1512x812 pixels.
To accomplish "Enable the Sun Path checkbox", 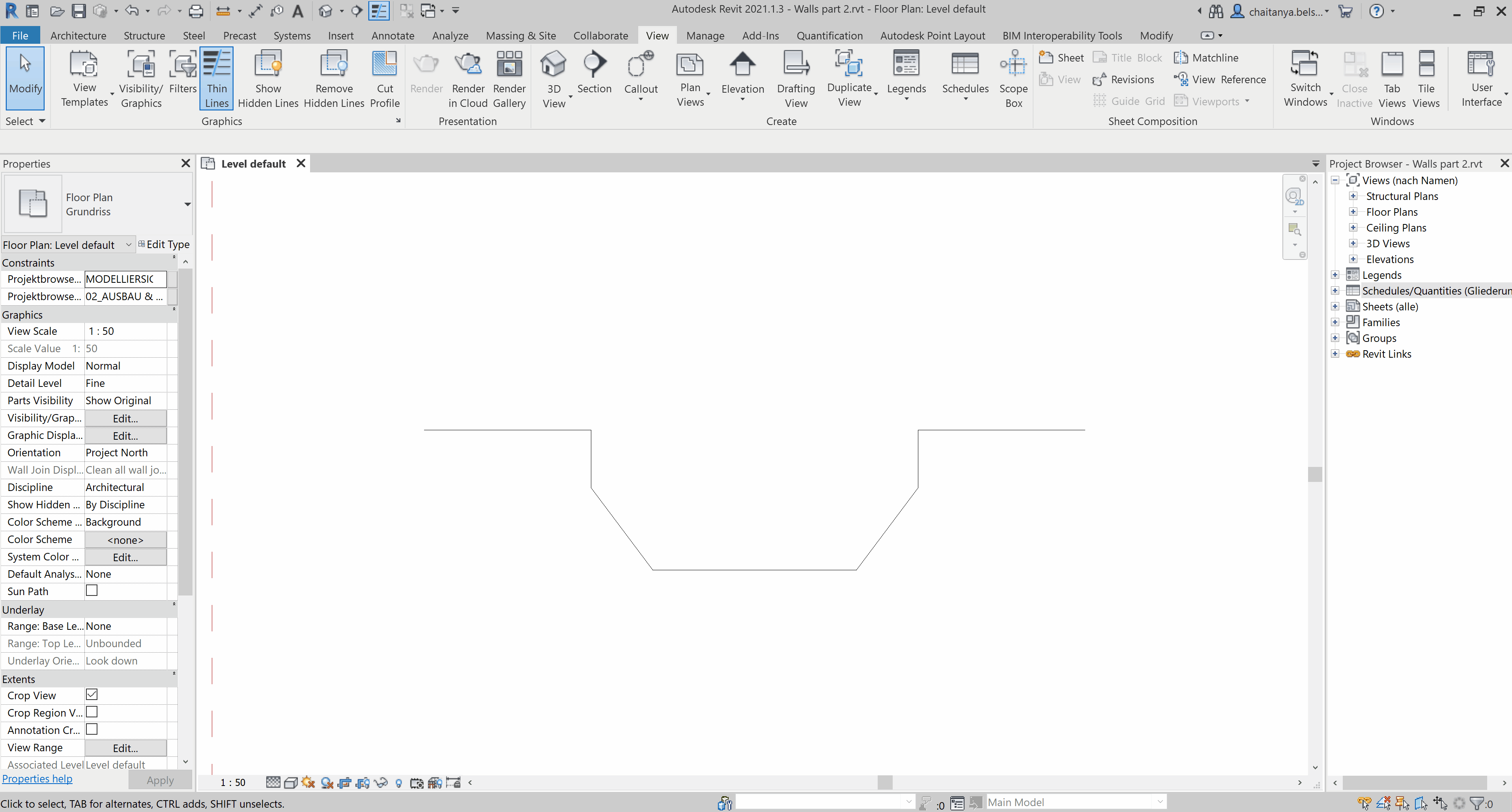I will (x=92, y=590).
